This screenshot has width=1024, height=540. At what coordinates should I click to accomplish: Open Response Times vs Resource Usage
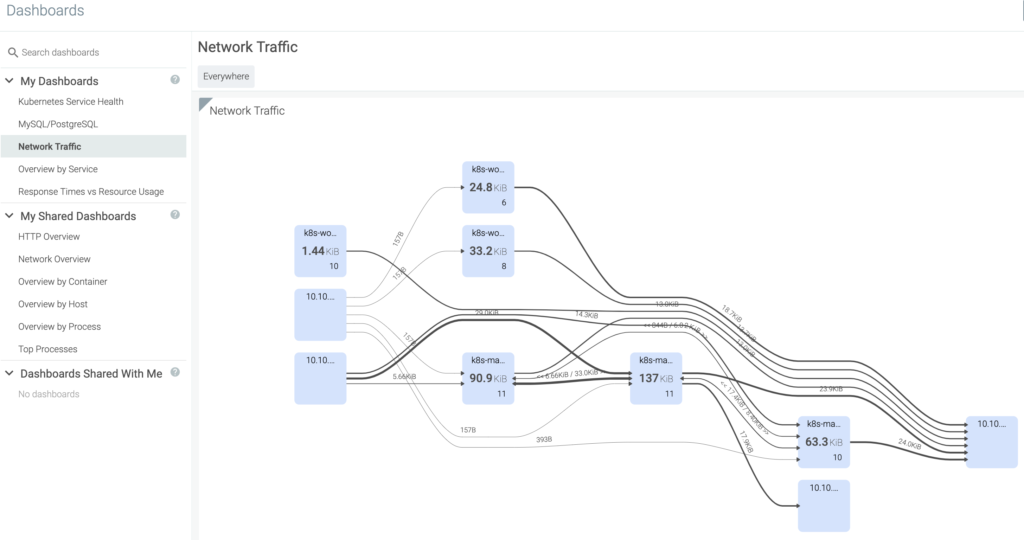(91, 191)
